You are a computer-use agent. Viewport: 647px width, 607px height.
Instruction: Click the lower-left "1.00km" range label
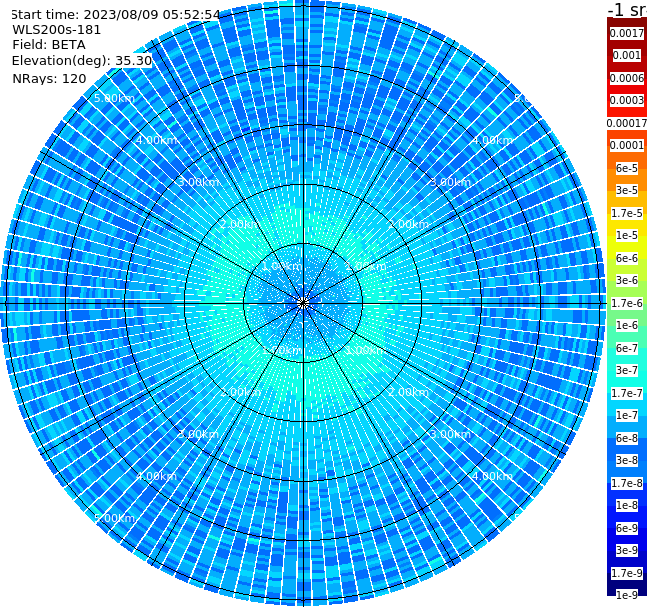[282, 350]
